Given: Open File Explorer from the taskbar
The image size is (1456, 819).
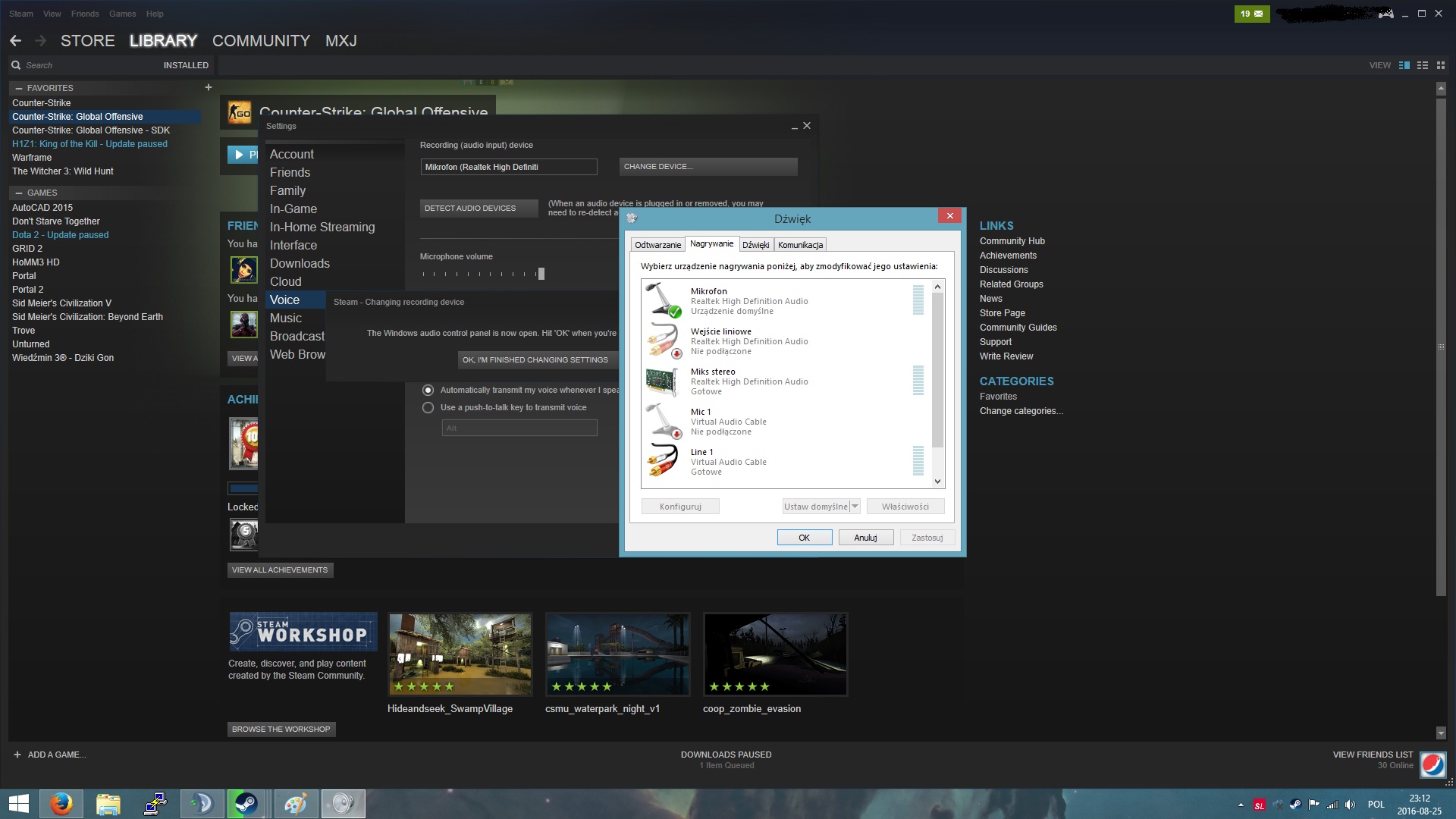Looking at the screenshot, I should (108, 804).
